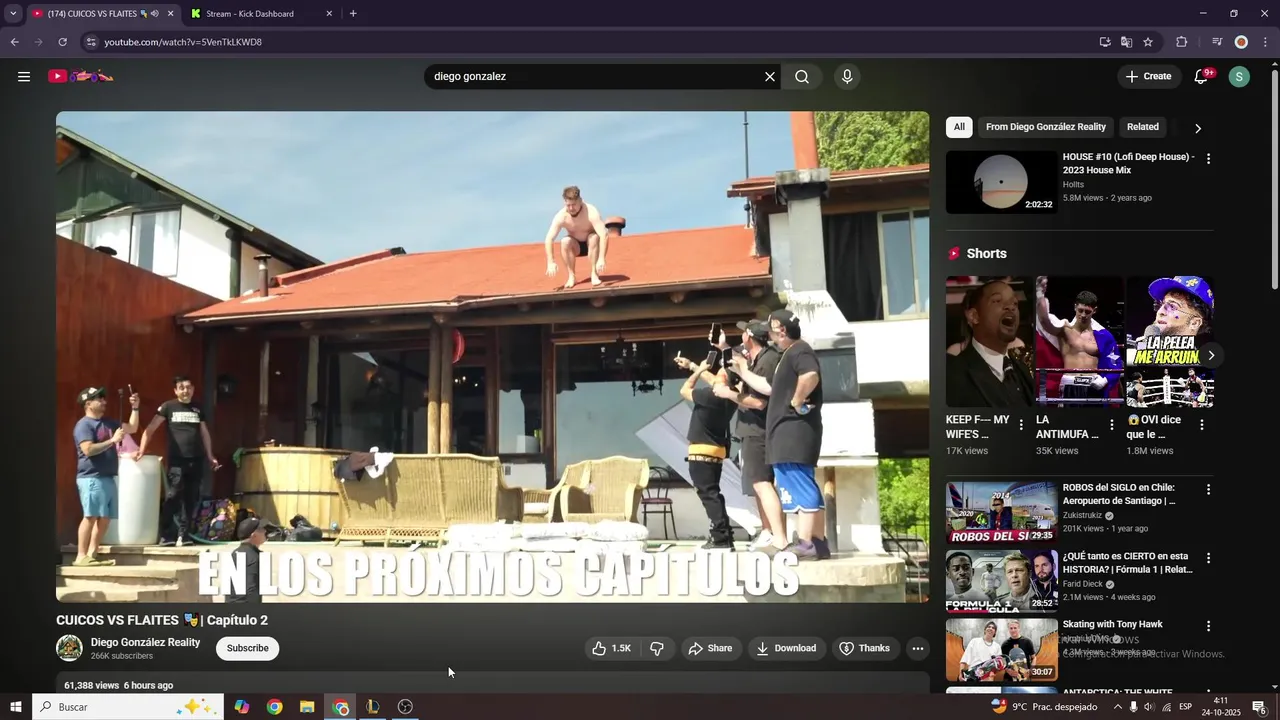Clear the search text with X icon
The height and width of the screenshot is (720, 1280).
point(770,77)
